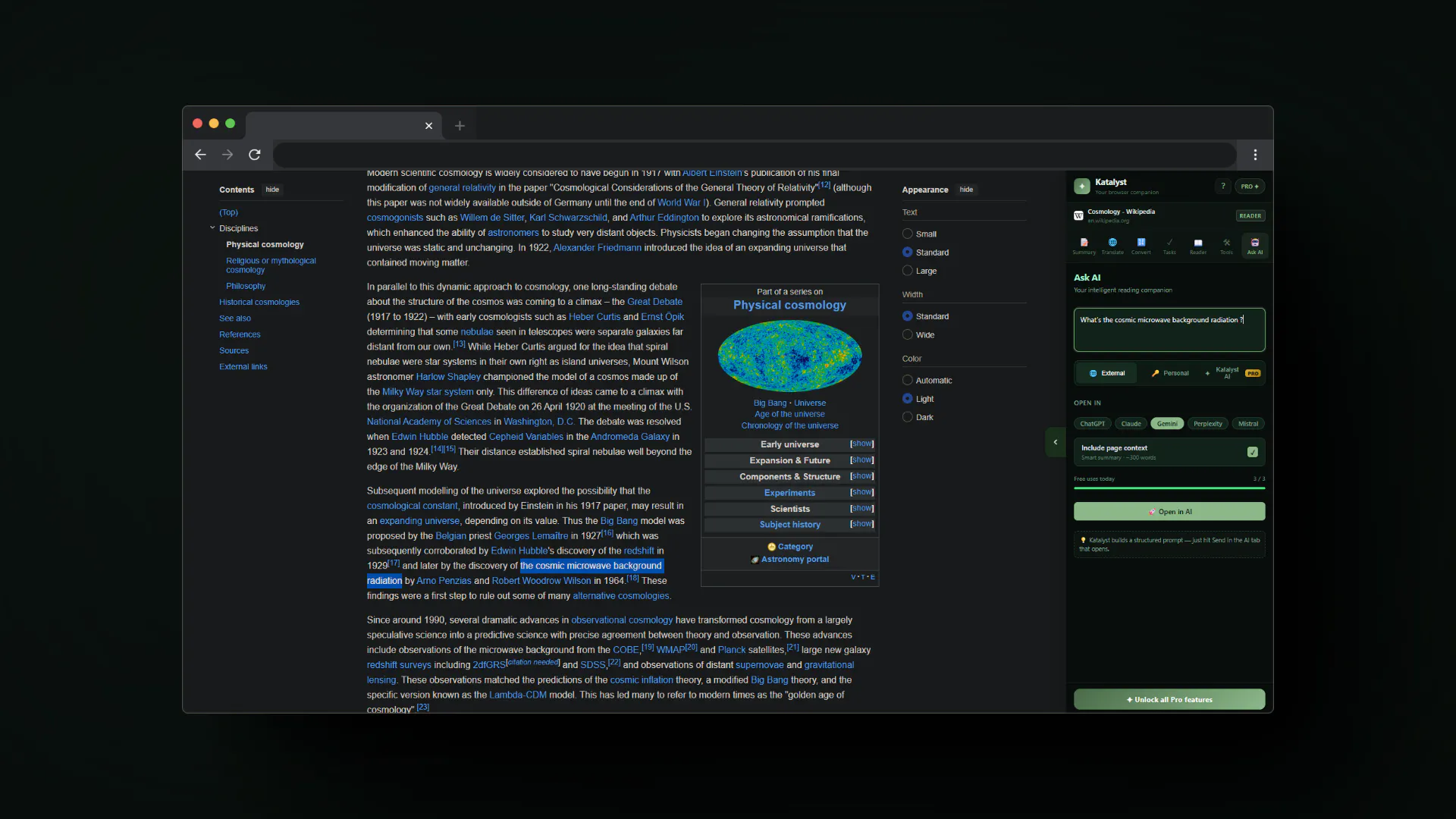The width and height of the screenshot is (1456, 819).
Task: Select Standard page width
Action: [x=908, y=316]
